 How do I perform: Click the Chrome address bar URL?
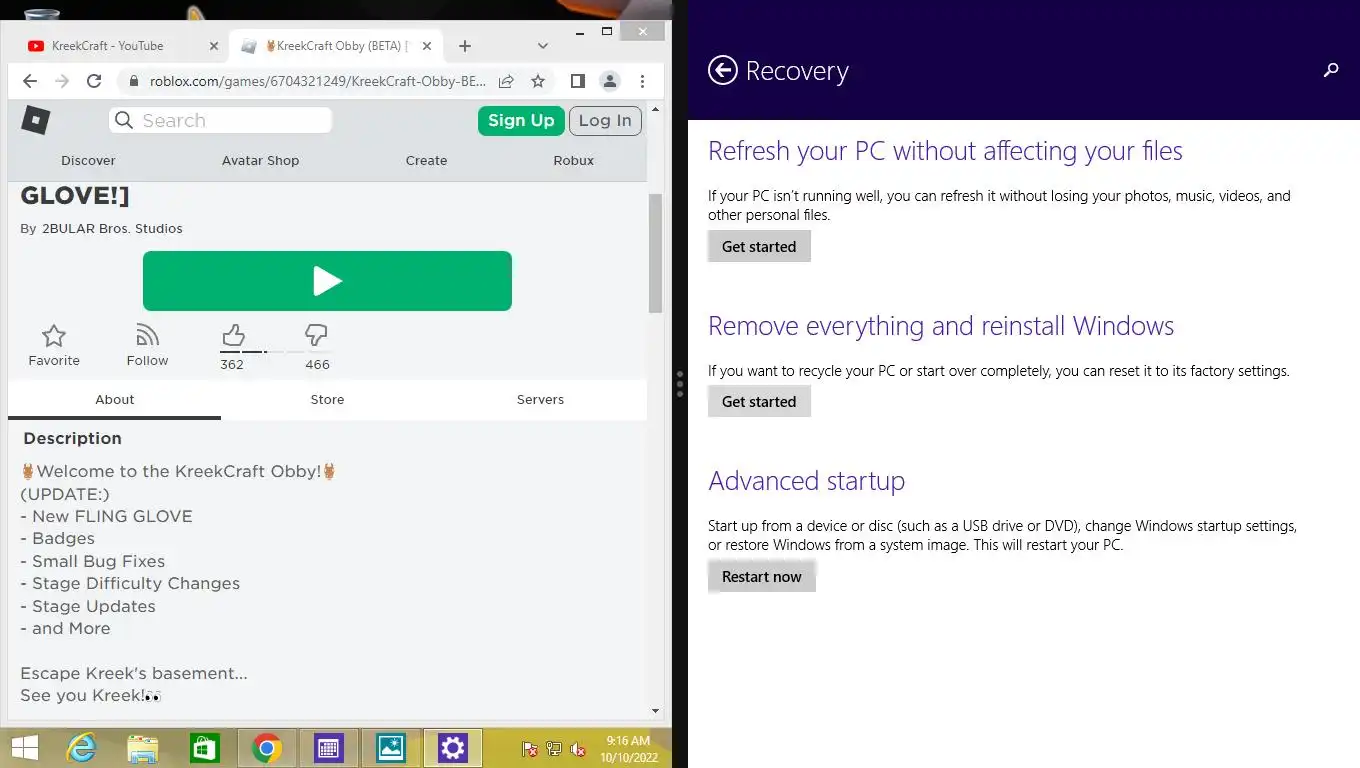pyautogui.click(x=318, y=81)
